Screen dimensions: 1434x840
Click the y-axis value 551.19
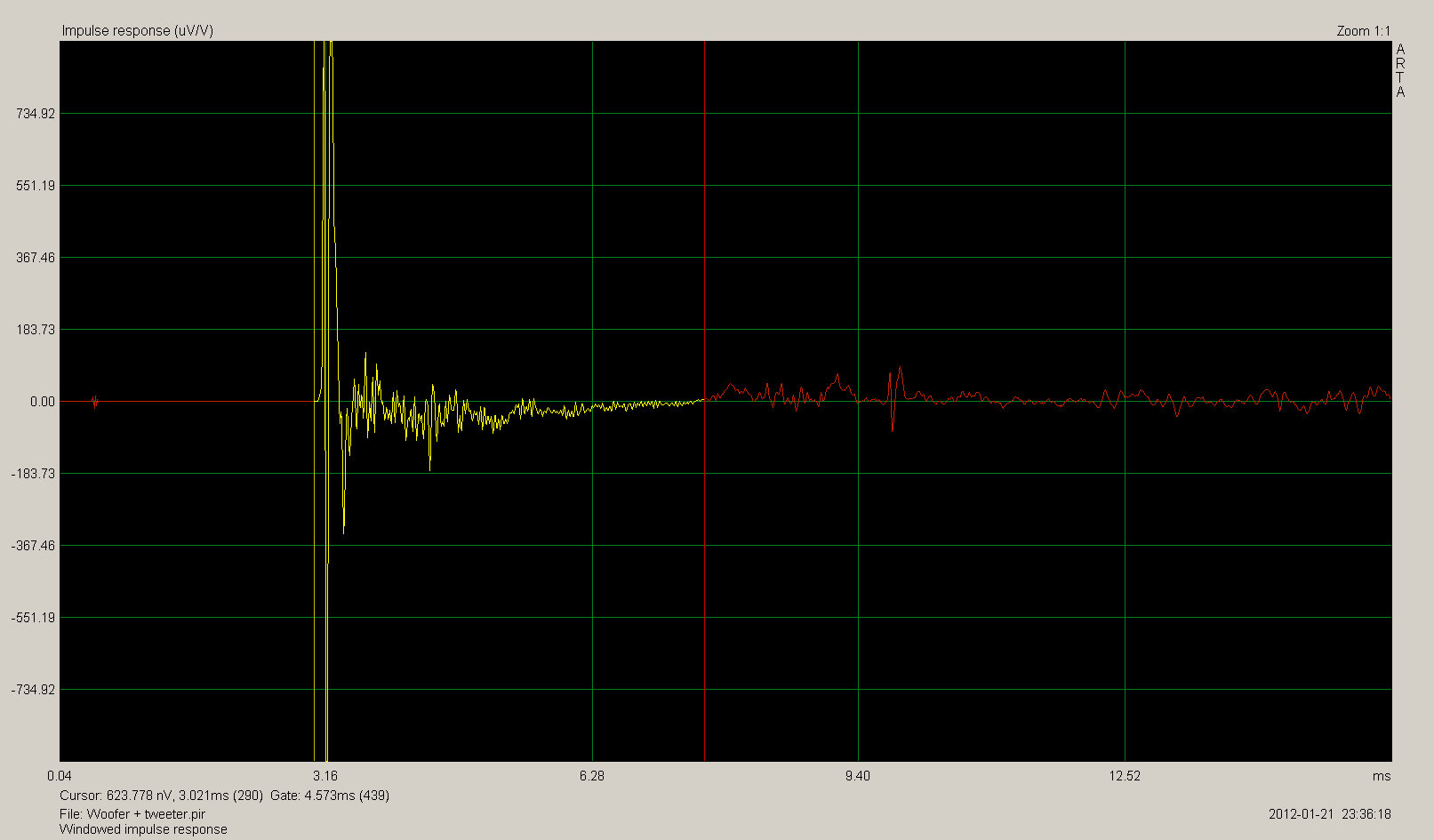tap(36, 186)
